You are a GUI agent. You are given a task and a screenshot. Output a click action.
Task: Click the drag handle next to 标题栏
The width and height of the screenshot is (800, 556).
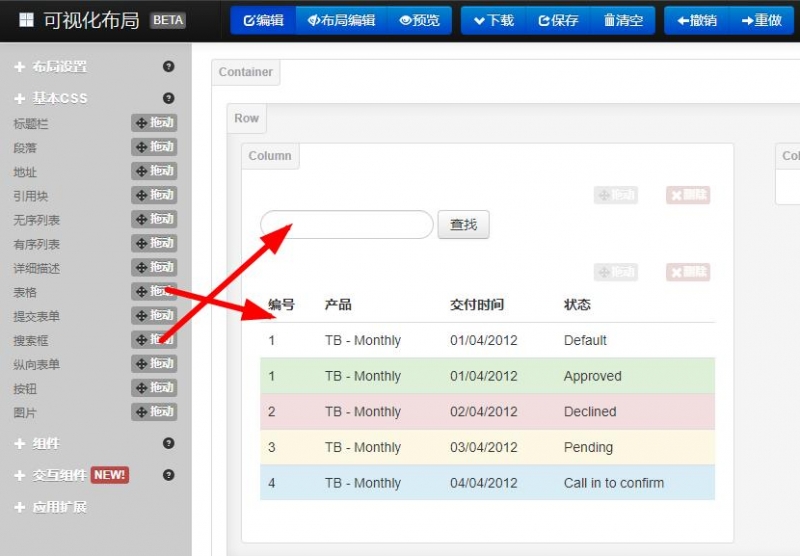click(154, 123)
